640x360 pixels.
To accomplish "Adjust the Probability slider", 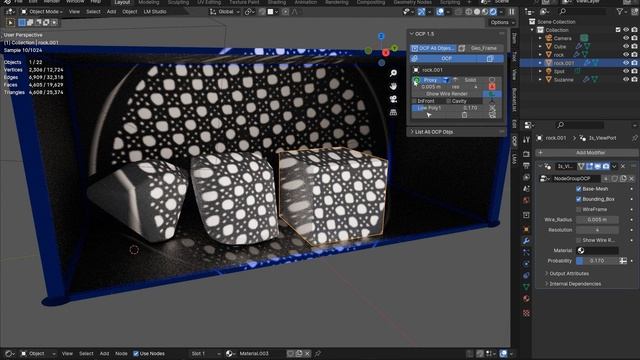I will (597, 261).
